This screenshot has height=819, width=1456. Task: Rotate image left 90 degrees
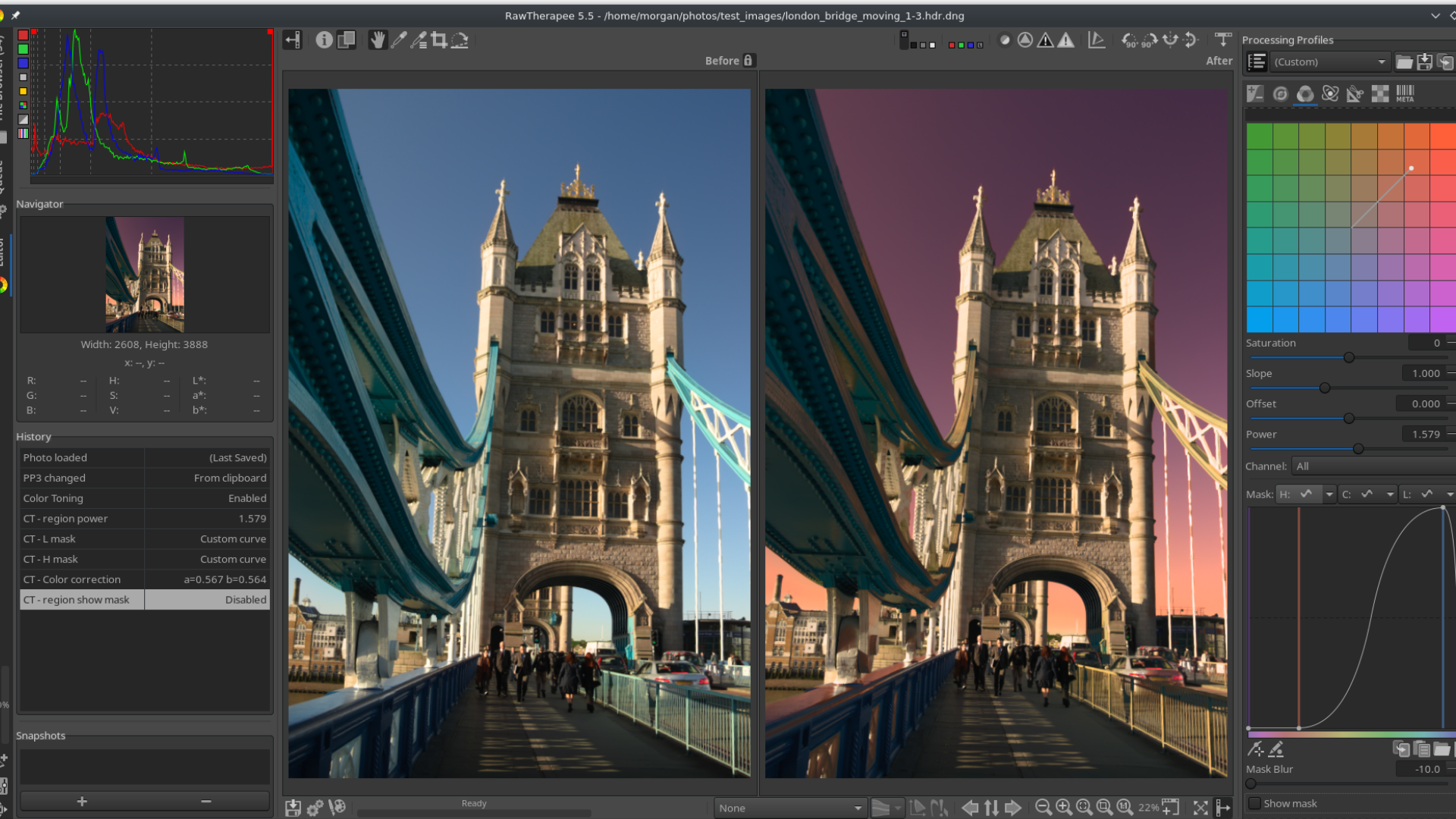pyautogui.click(x=1130, y=40)
